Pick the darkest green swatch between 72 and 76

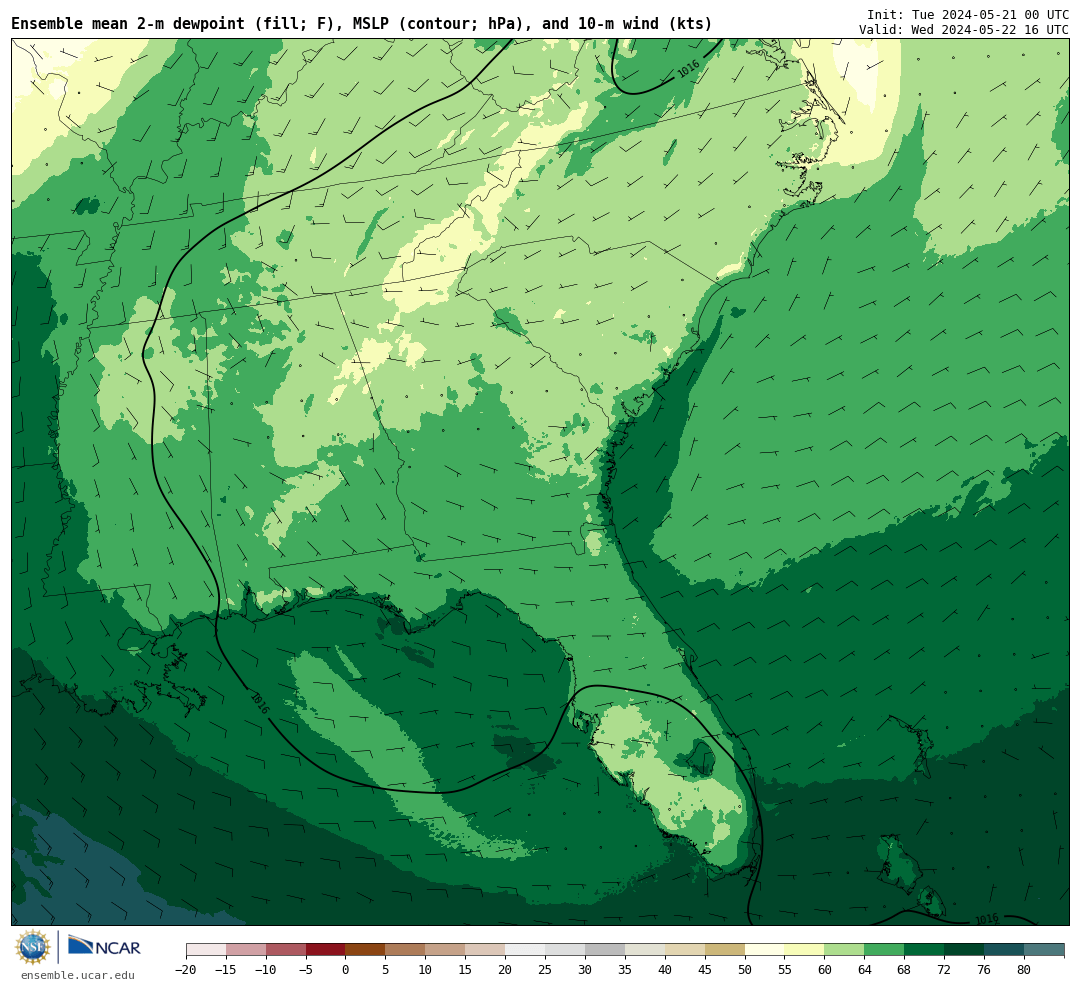(x=965, y=950)
